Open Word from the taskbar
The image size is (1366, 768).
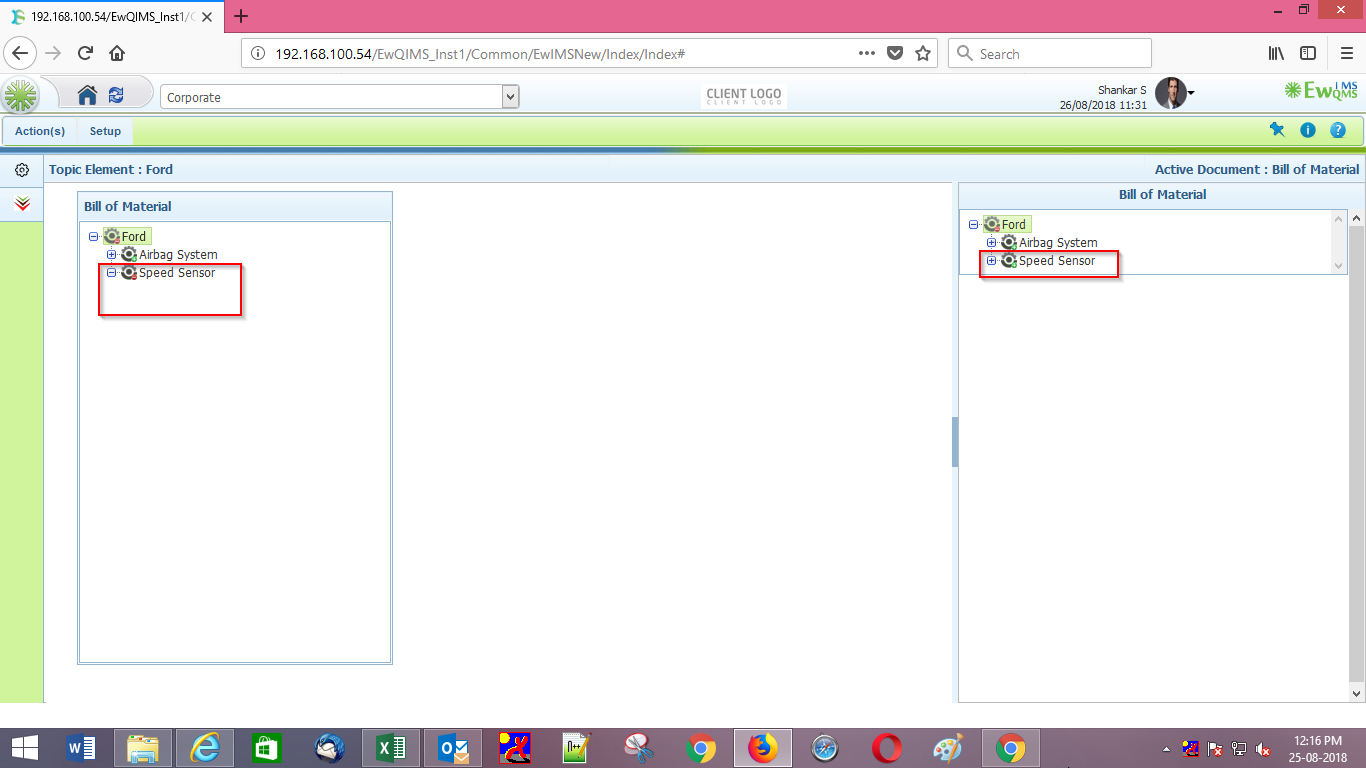(x=81, y=748)
